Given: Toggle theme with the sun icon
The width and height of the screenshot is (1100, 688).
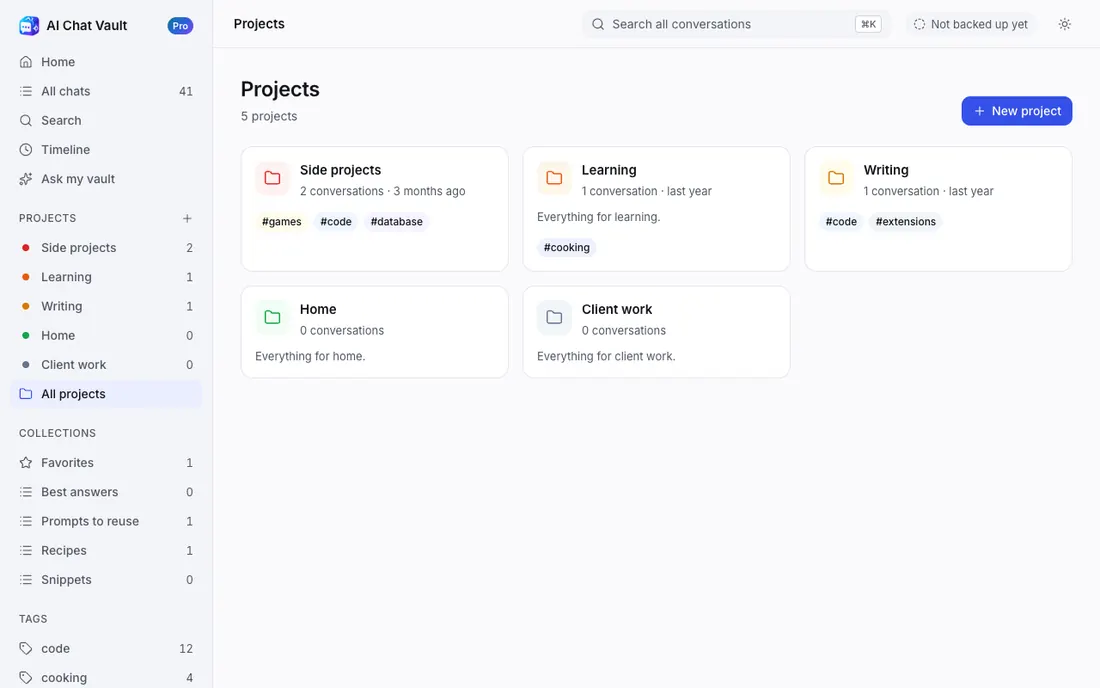Looking at the screenshot, I should pos(1064,24).
